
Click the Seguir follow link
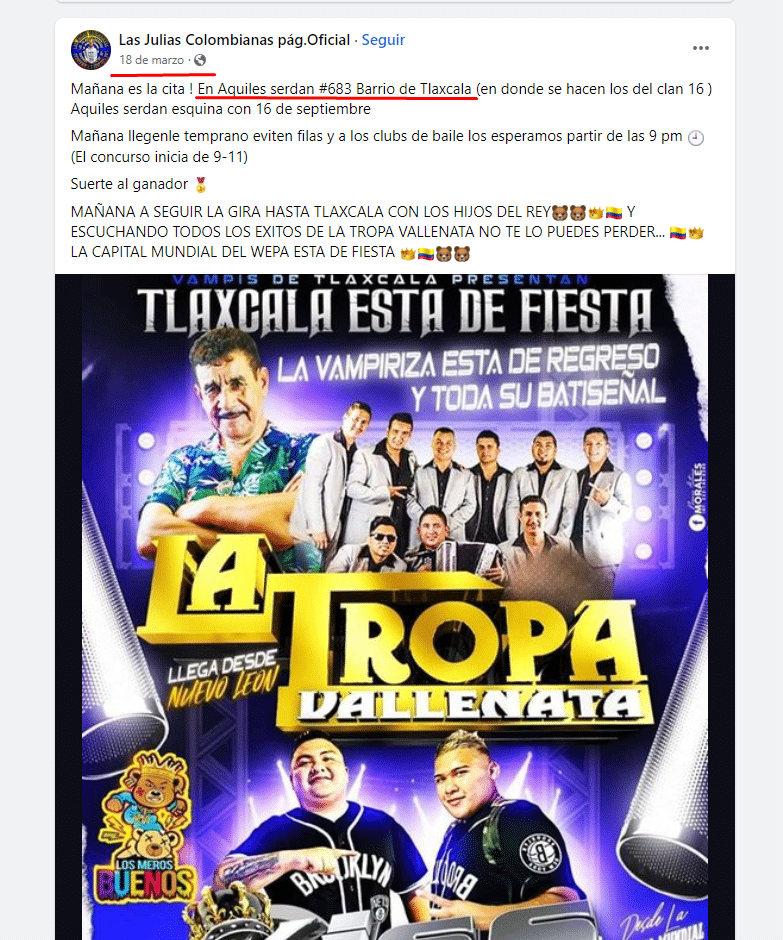[383, 40]
